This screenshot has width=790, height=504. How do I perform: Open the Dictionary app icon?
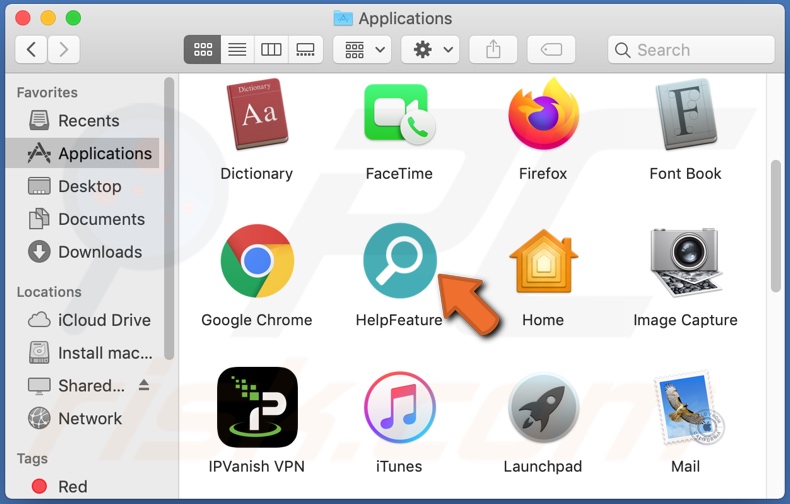[x=257, y=114]
